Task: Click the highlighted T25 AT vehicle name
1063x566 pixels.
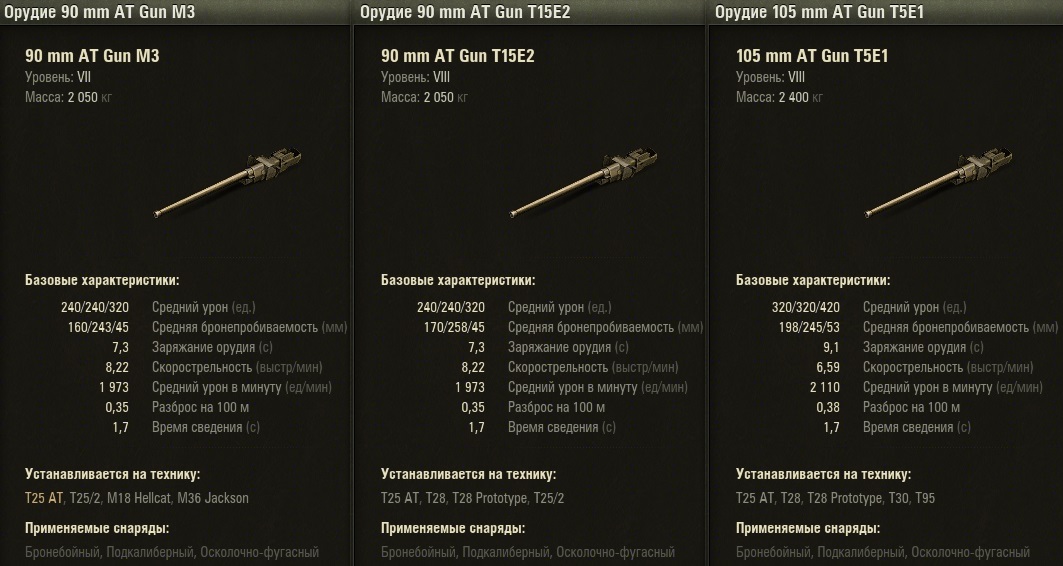Action: point(44,498)
